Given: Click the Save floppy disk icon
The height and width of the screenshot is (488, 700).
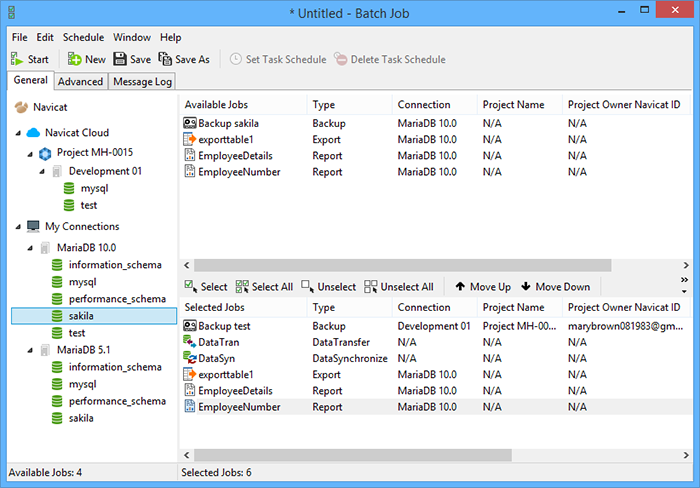Looking at the screenshot, I should tap(120, 59).
